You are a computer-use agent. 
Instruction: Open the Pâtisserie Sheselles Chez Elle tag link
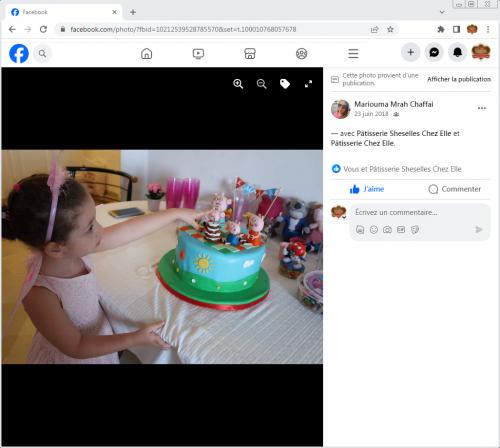pos(403,133)
